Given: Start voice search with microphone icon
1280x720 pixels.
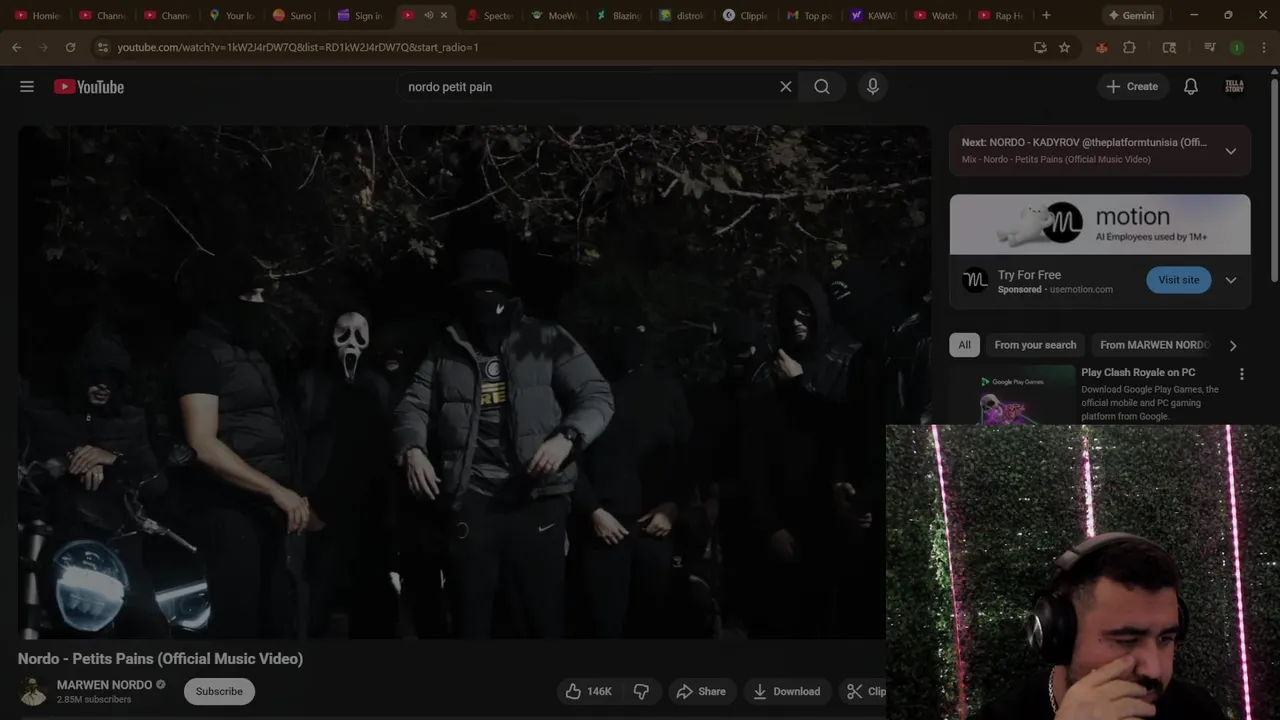Looking at the screenshot, I should [873, 87].
